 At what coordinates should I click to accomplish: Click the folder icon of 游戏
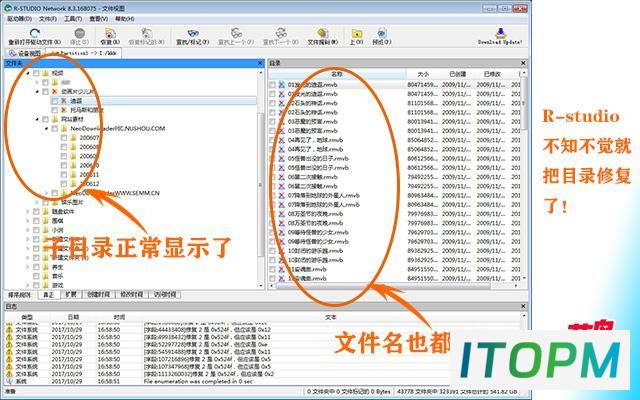(x=46, y=285)
